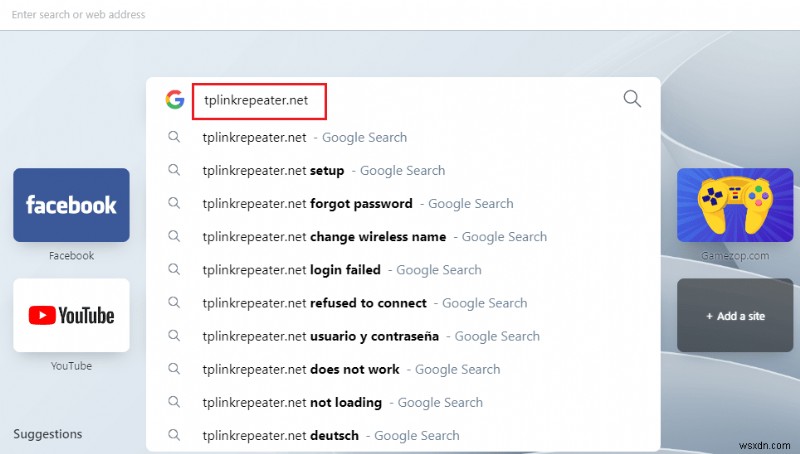Screen dimensions: 800x454
Task: Select the not loading suggestion
Action: 342,402
